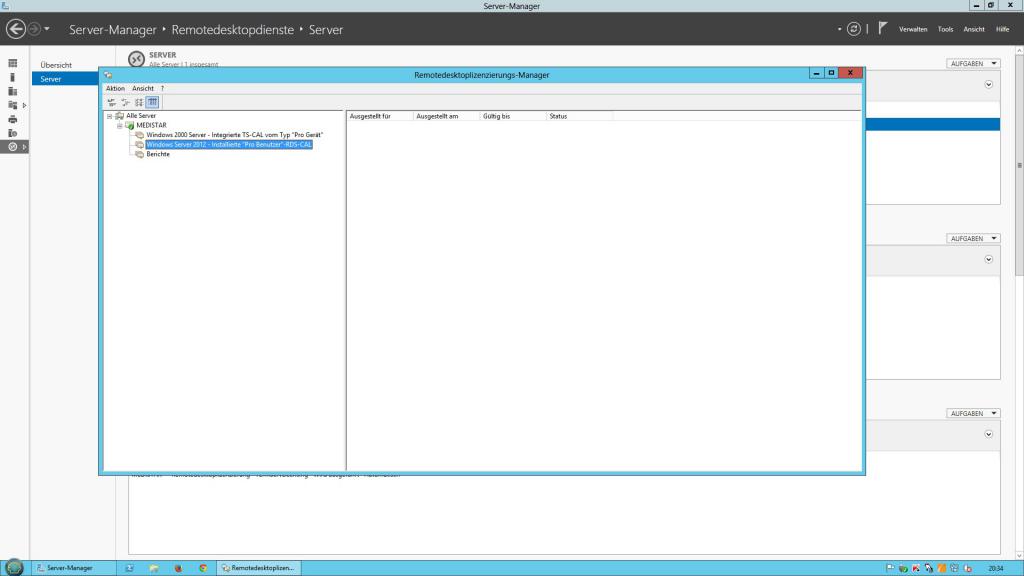Open the Aktion menu
Viewport: 1024px width, 576px height.
coord(115,88)
